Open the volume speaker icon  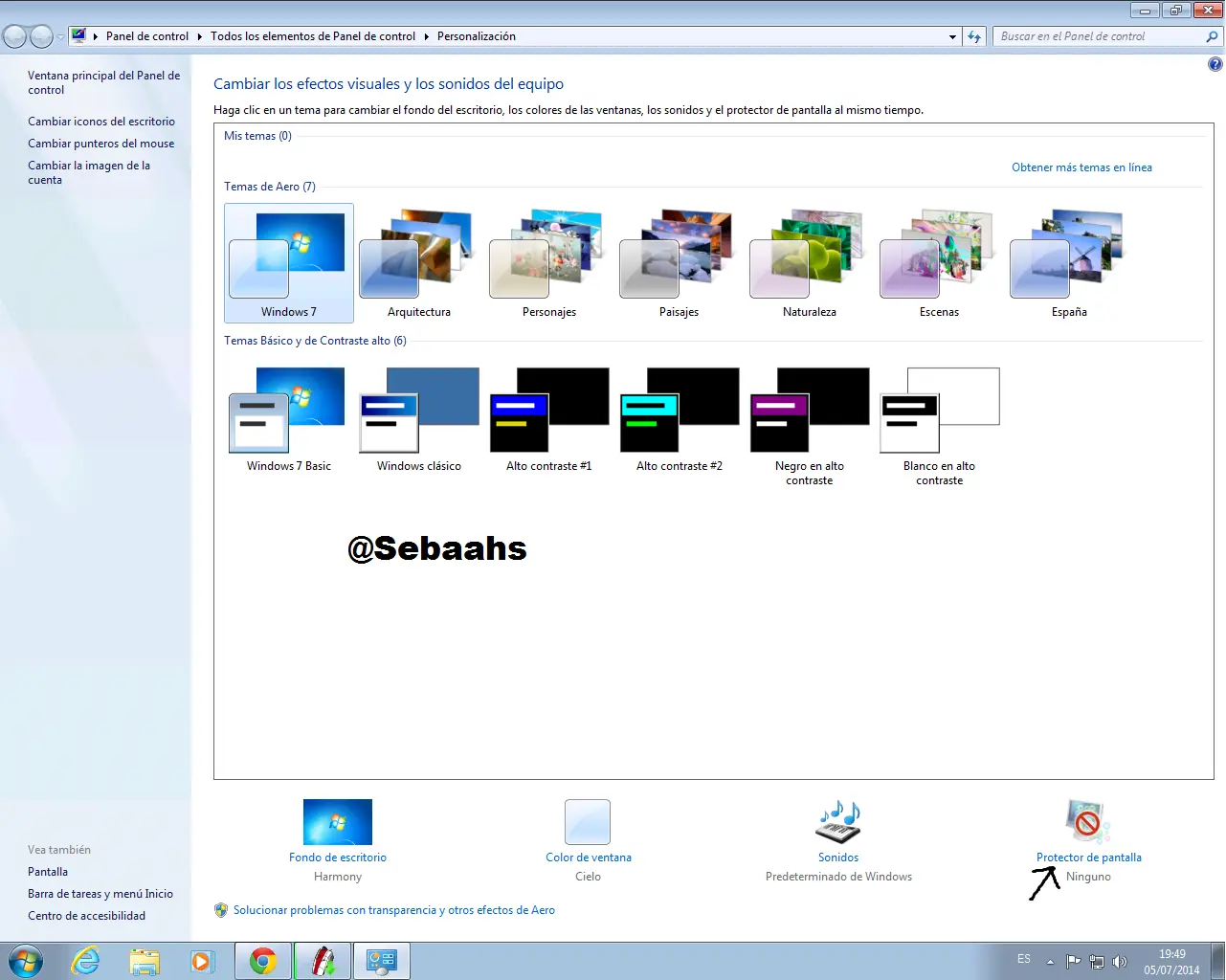pyautogui.click(x=1120, y=961)
